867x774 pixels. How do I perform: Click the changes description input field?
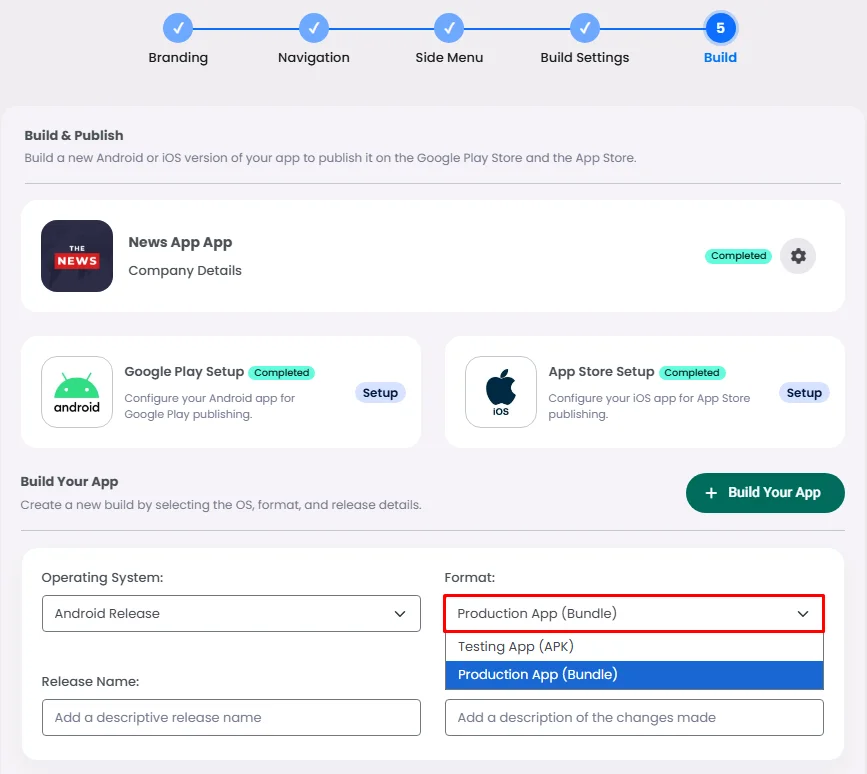coord(634,717)
